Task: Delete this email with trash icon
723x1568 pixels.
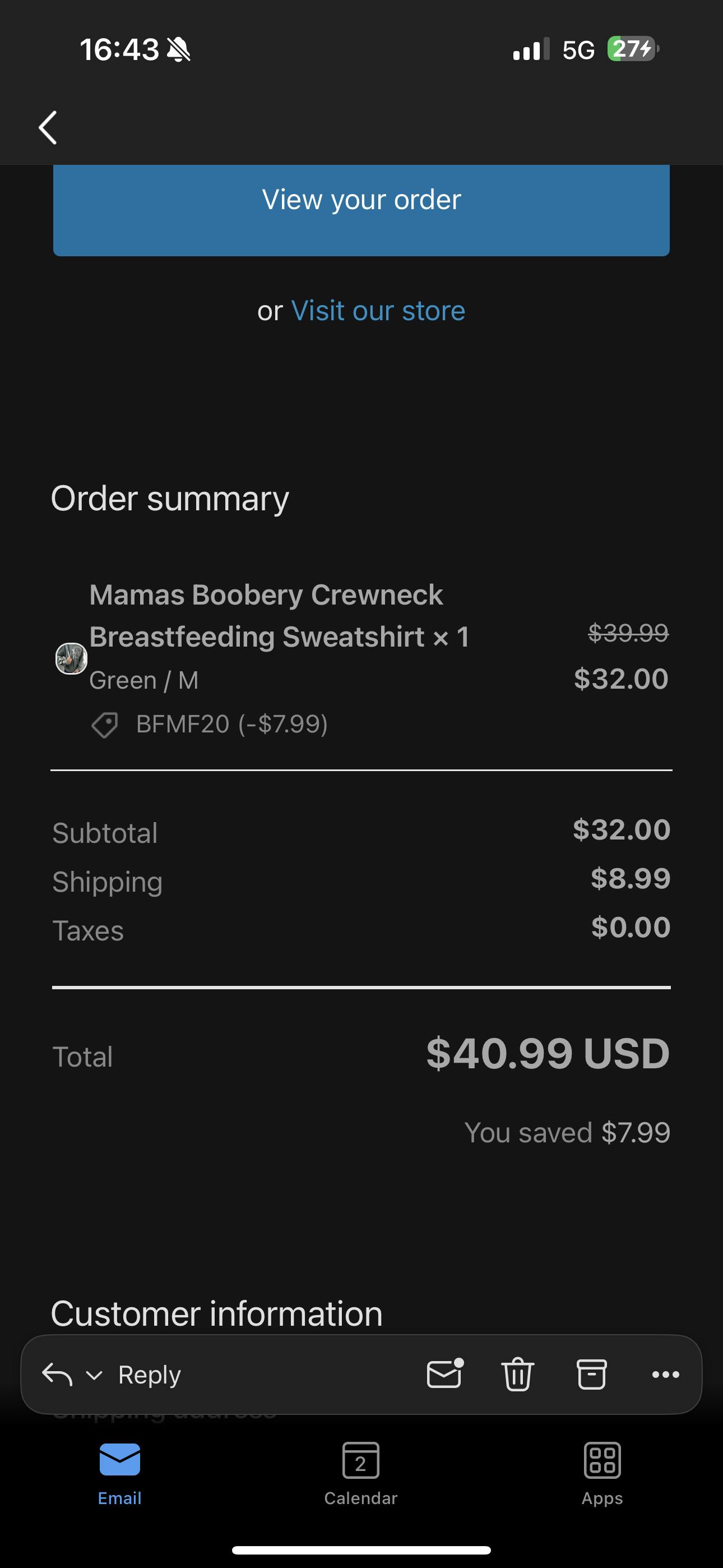Action: point(517,1375)
